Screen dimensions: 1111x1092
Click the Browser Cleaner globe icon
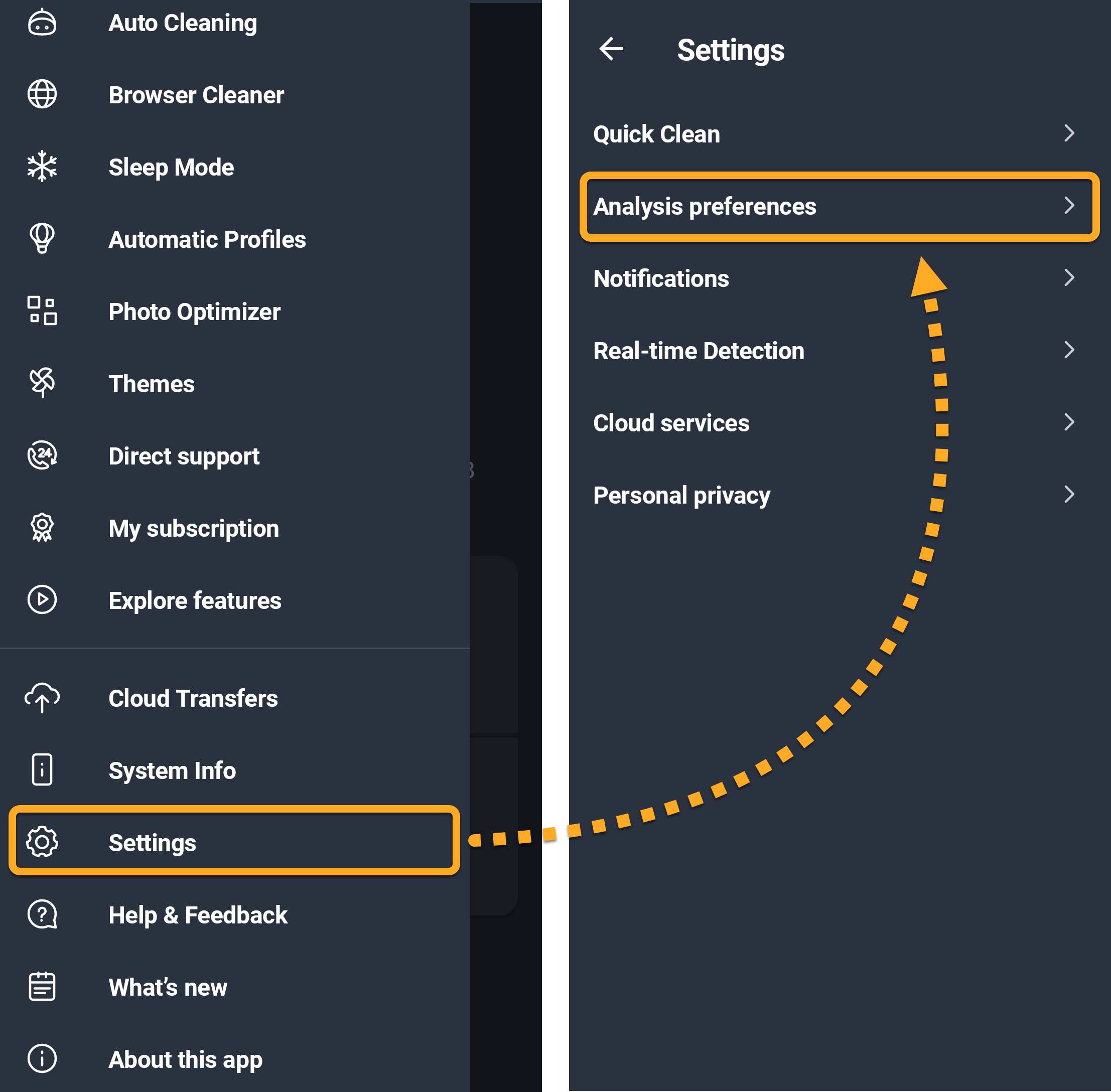click(x=42, y=95)
